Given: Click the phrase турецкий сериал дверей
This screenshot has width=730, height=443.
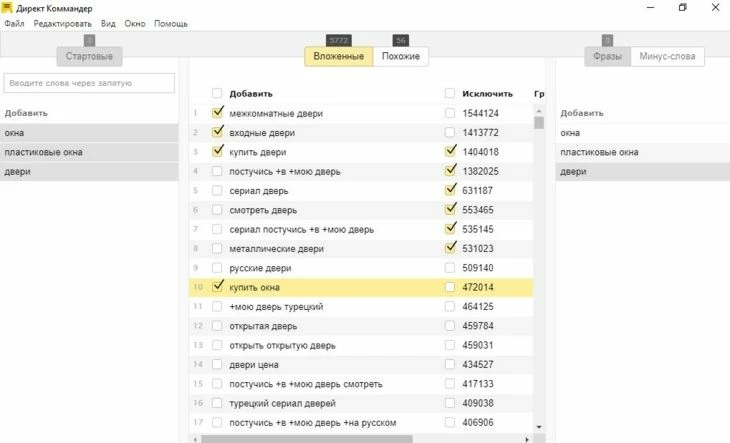Looking at the screenshot, I should (x=282, y=403).
